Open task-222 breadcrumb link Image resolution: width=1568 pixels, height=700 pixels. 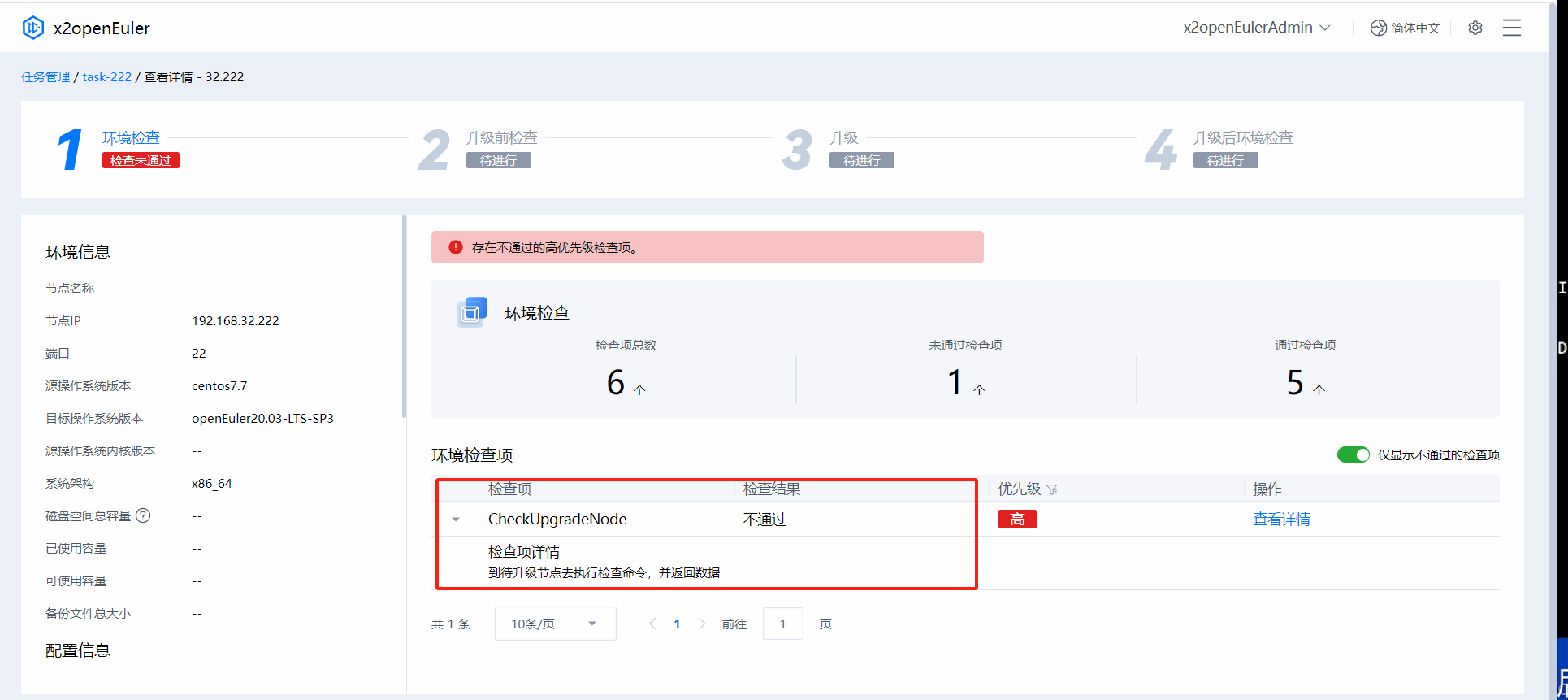(106, 76)
